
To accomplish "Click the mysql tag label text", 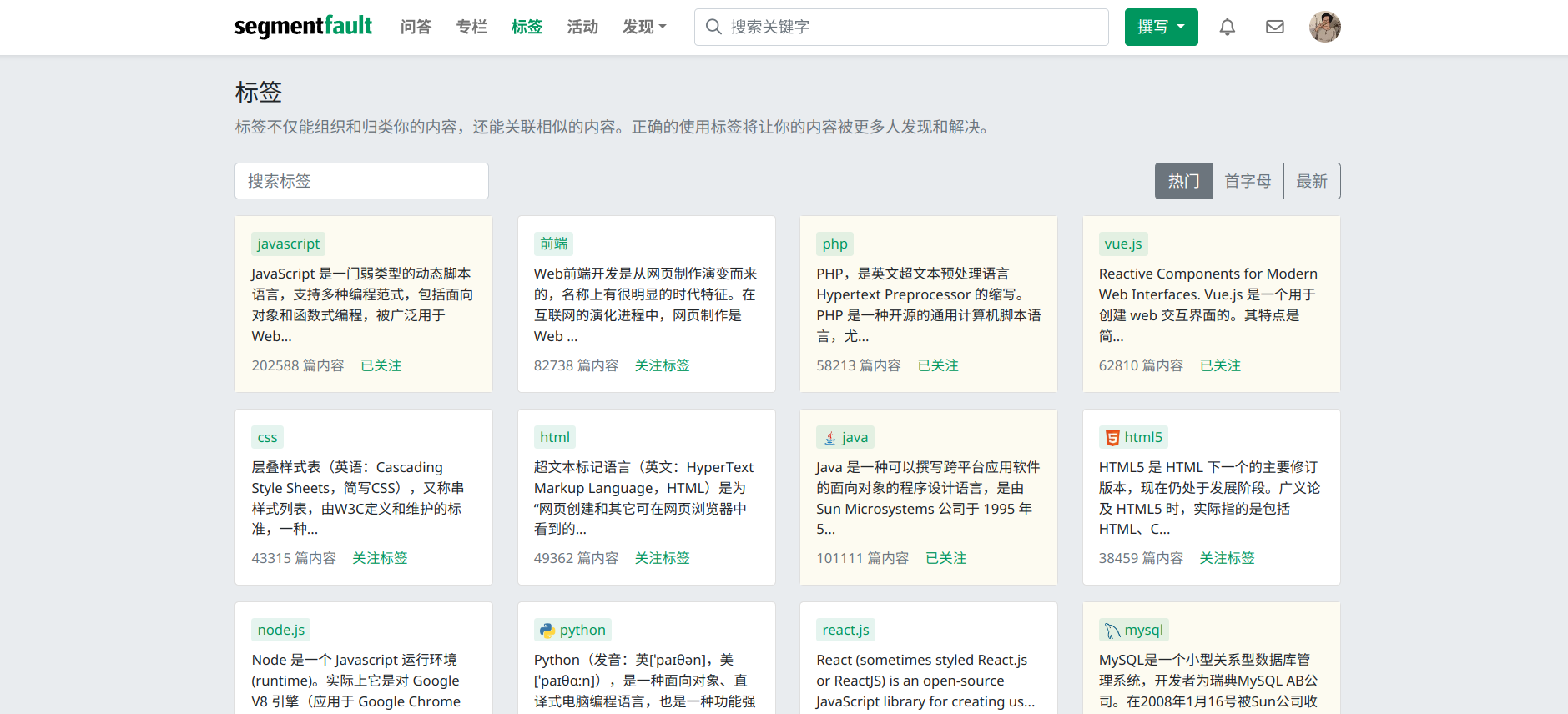I will 1143,630.
